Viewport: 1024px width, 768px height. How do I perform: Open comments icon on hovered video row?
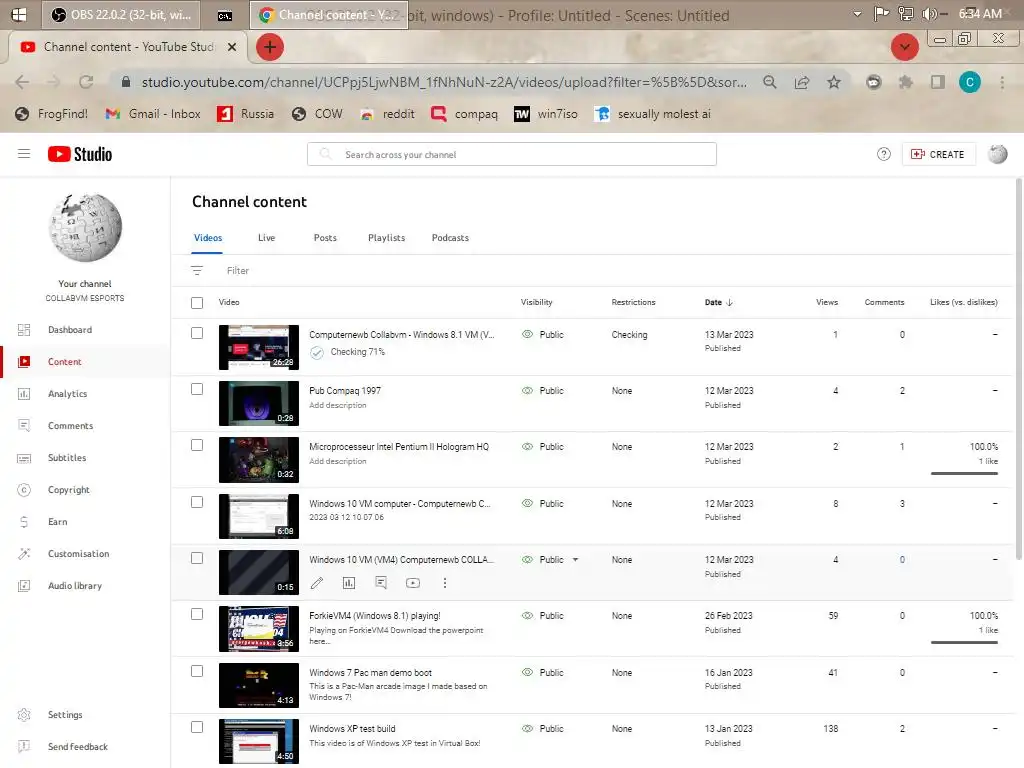381,583
